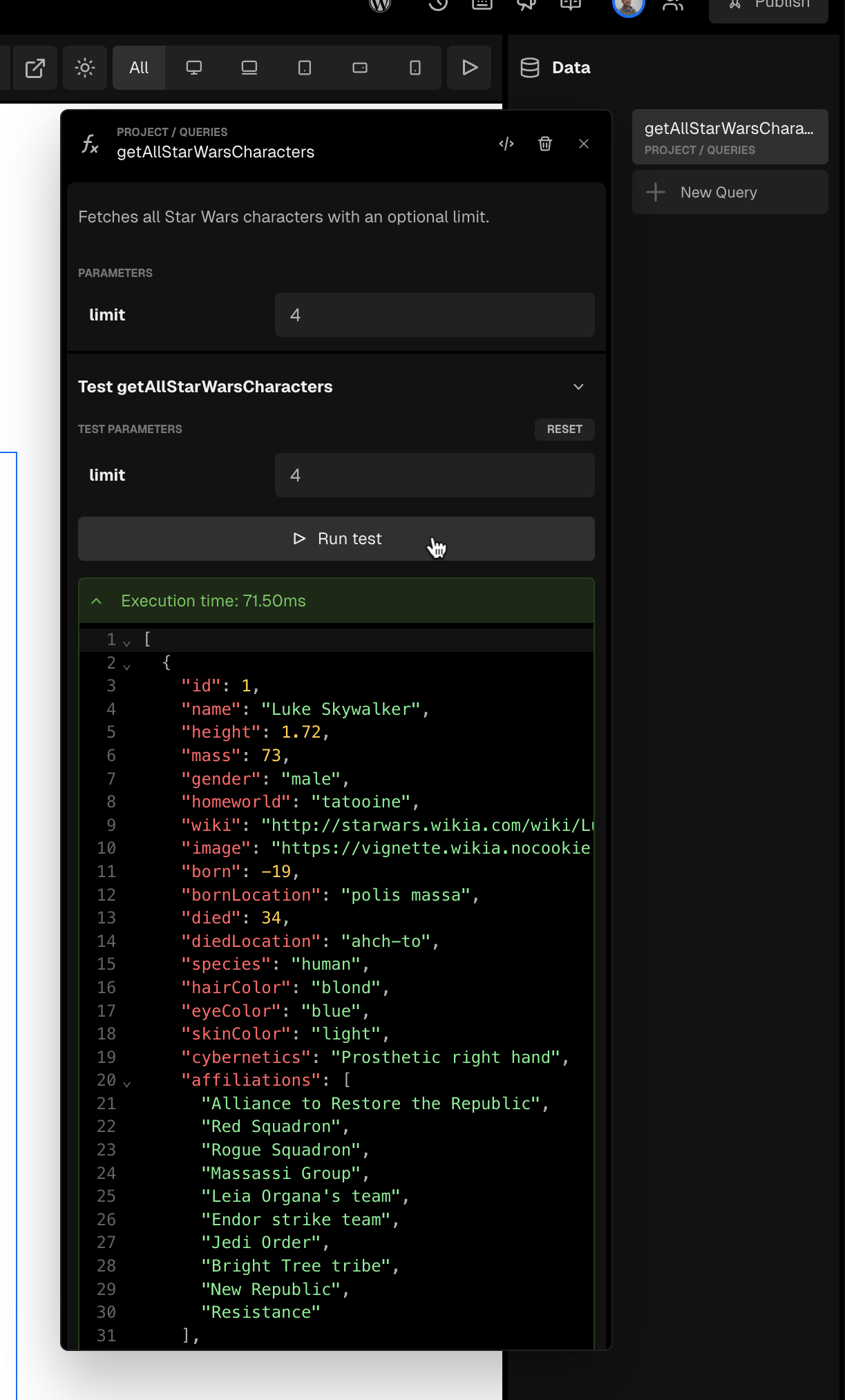845x1400 pixels.
Task: Collapse the Execution time result
Action: (97, 601)
